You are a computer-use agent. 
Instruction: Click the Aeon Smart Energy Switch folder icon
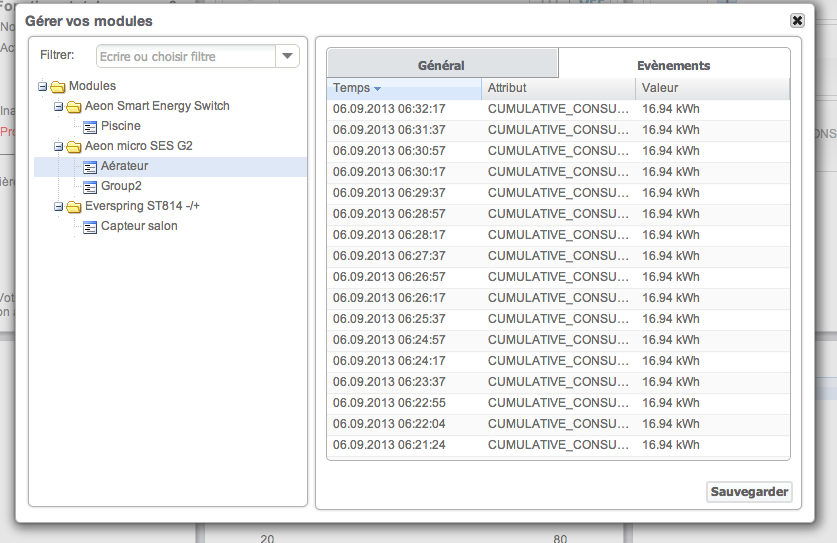click(73, 106)
